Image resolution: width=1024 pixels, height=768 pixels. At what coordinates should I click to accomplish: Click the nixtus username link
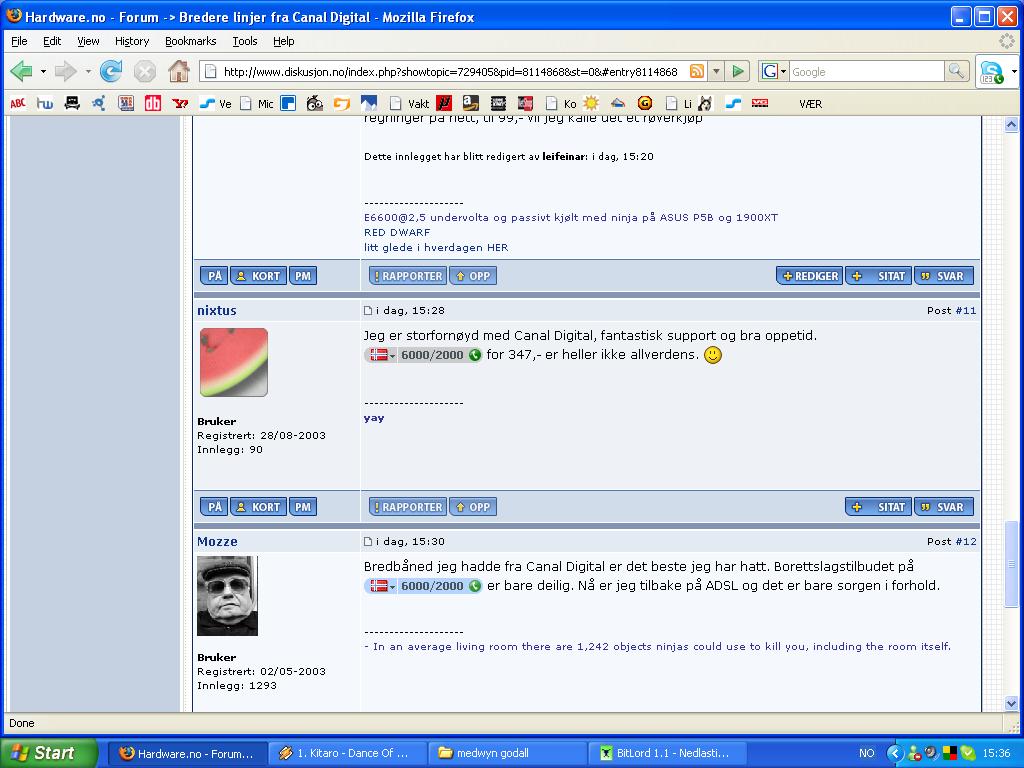pyautogui.click(x=217, y=311)
